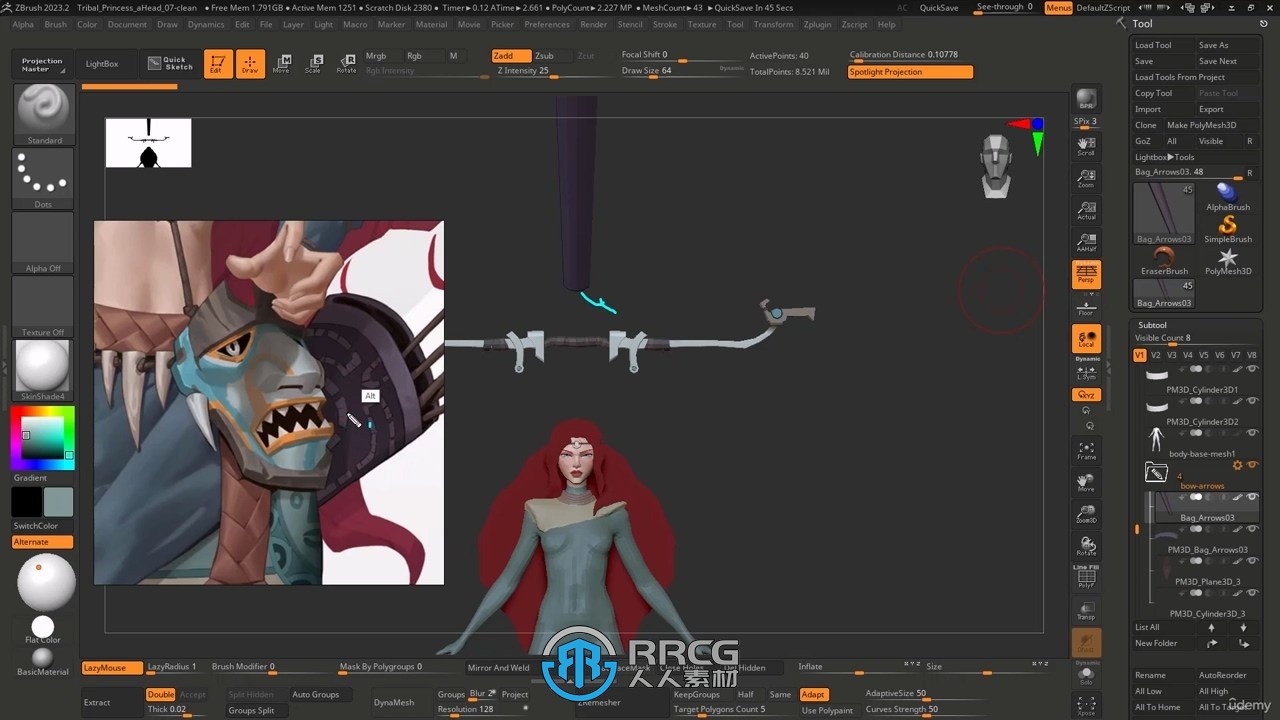
Task: Expand the bow-arrows folder
Action: pyautogui.click(x=1156, y=472)
